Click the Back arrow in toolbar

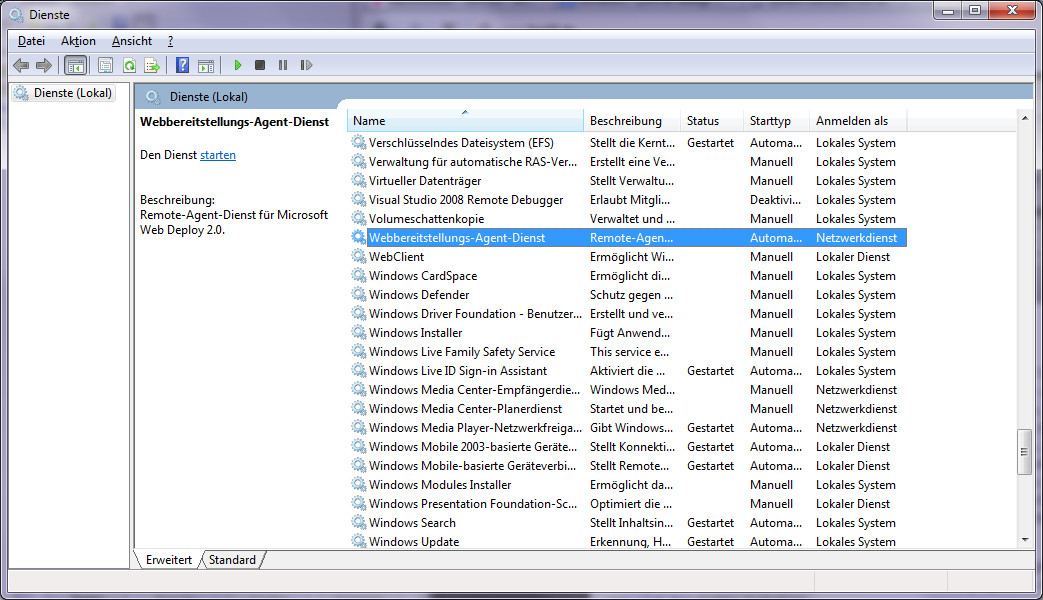(x=20, y=66)
